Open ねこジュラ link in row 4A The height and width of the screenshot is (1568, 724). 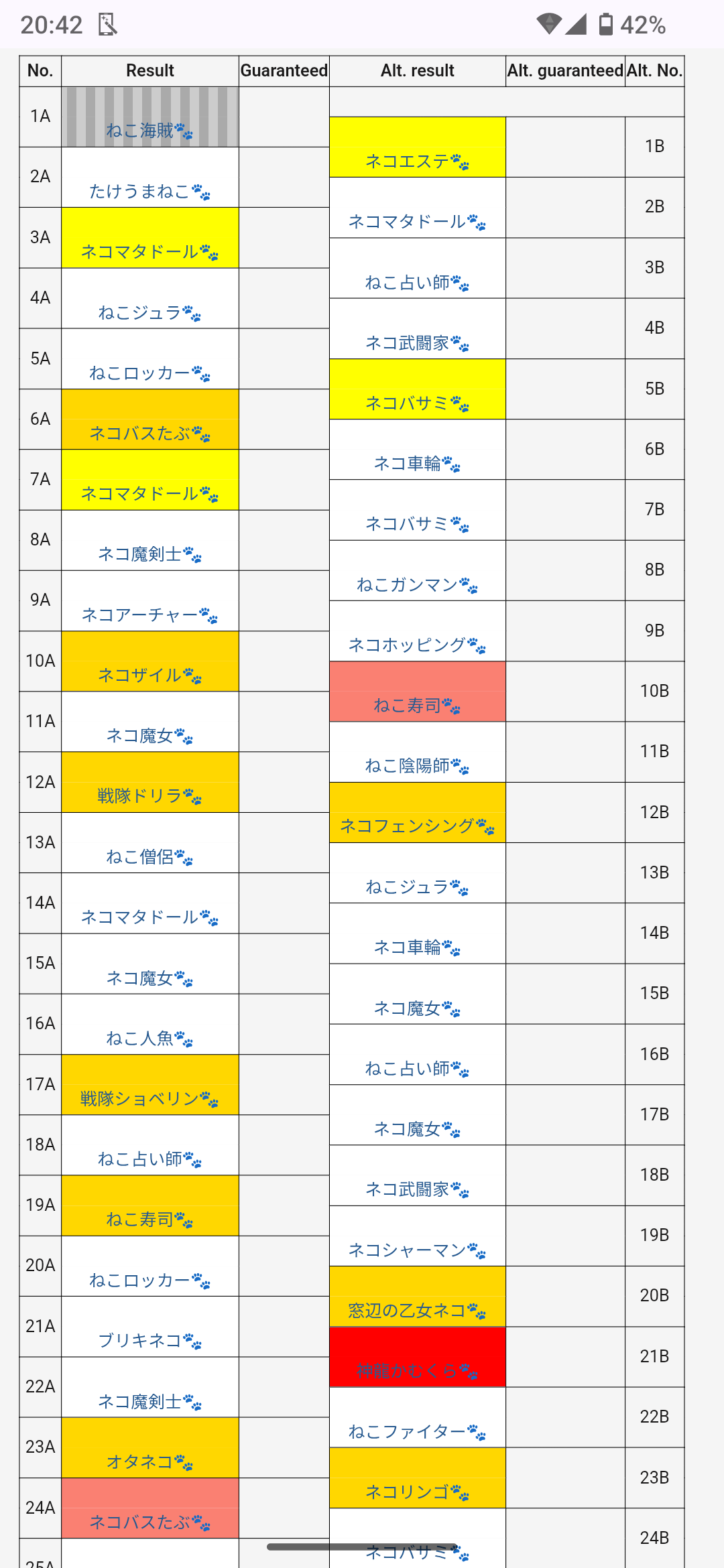[139, 313]
